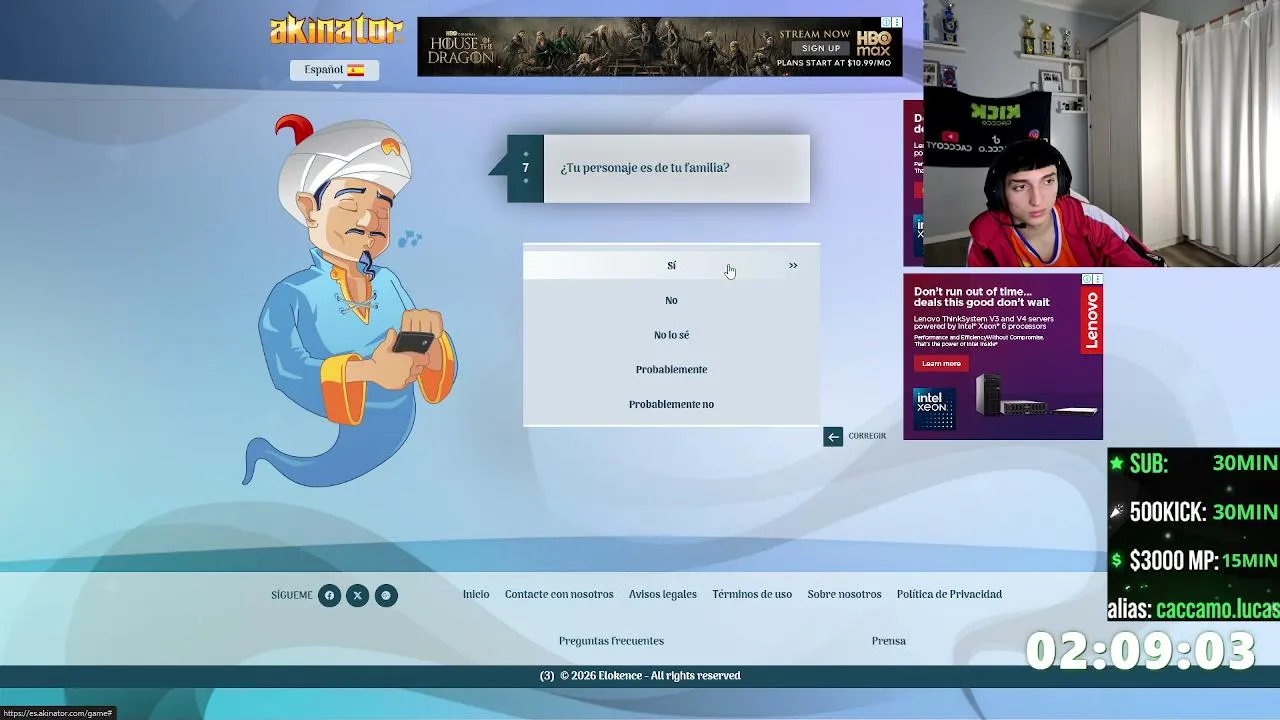Click the House of the Dragon banner ad

coord(660,47)
